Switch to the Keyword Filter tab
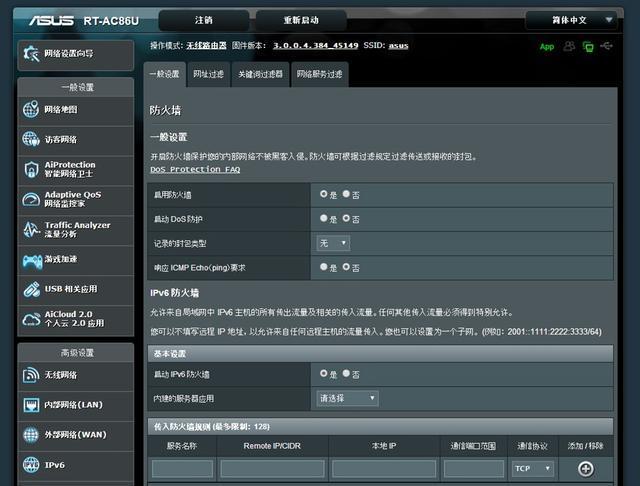The width and height of the screenshot is (640, 486). tap(260, 74)
